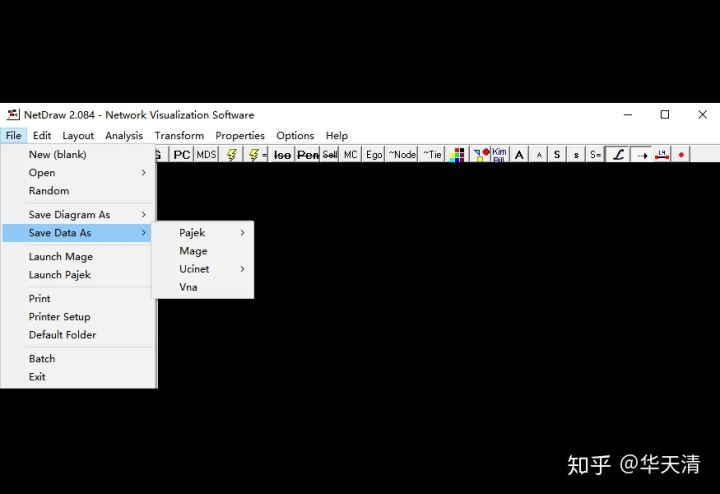Open the node color palette icon
The height and width of the screenshot is (494, 720).
(457, 155)
